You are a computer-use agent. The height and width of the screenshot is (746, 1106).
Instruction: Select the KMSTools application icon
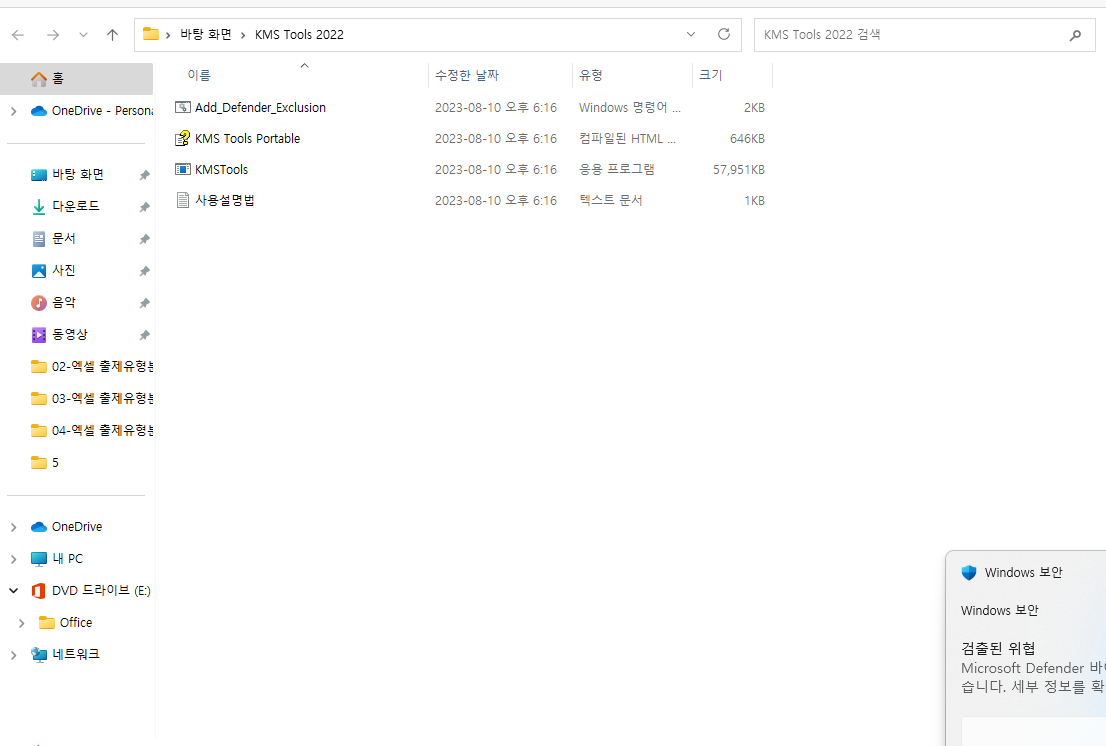[x=183, y=169]
